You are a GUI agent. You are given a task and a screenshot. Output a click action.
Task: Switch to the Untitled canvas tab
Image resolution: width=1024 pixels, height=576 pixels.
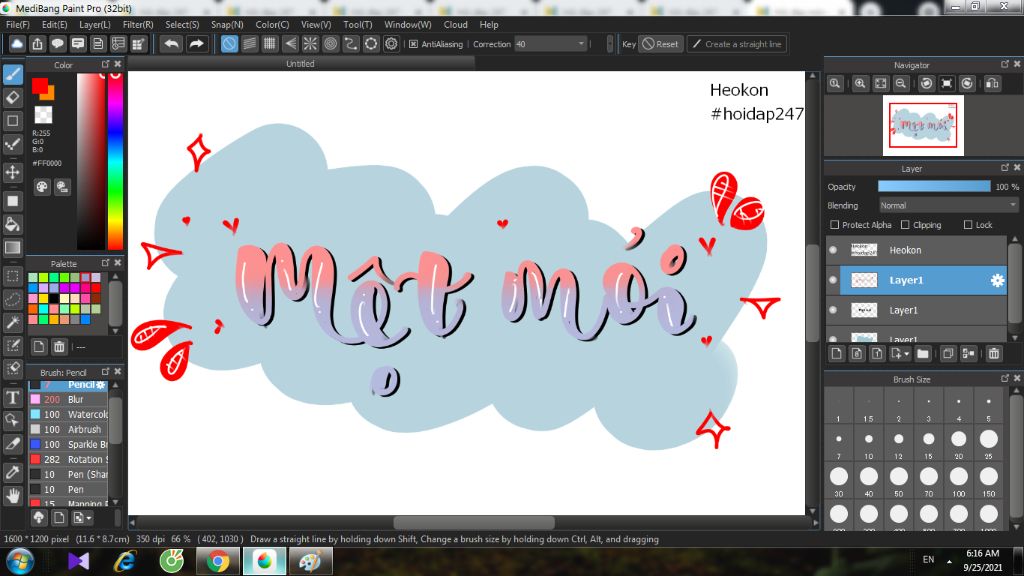tap(300, 63)
